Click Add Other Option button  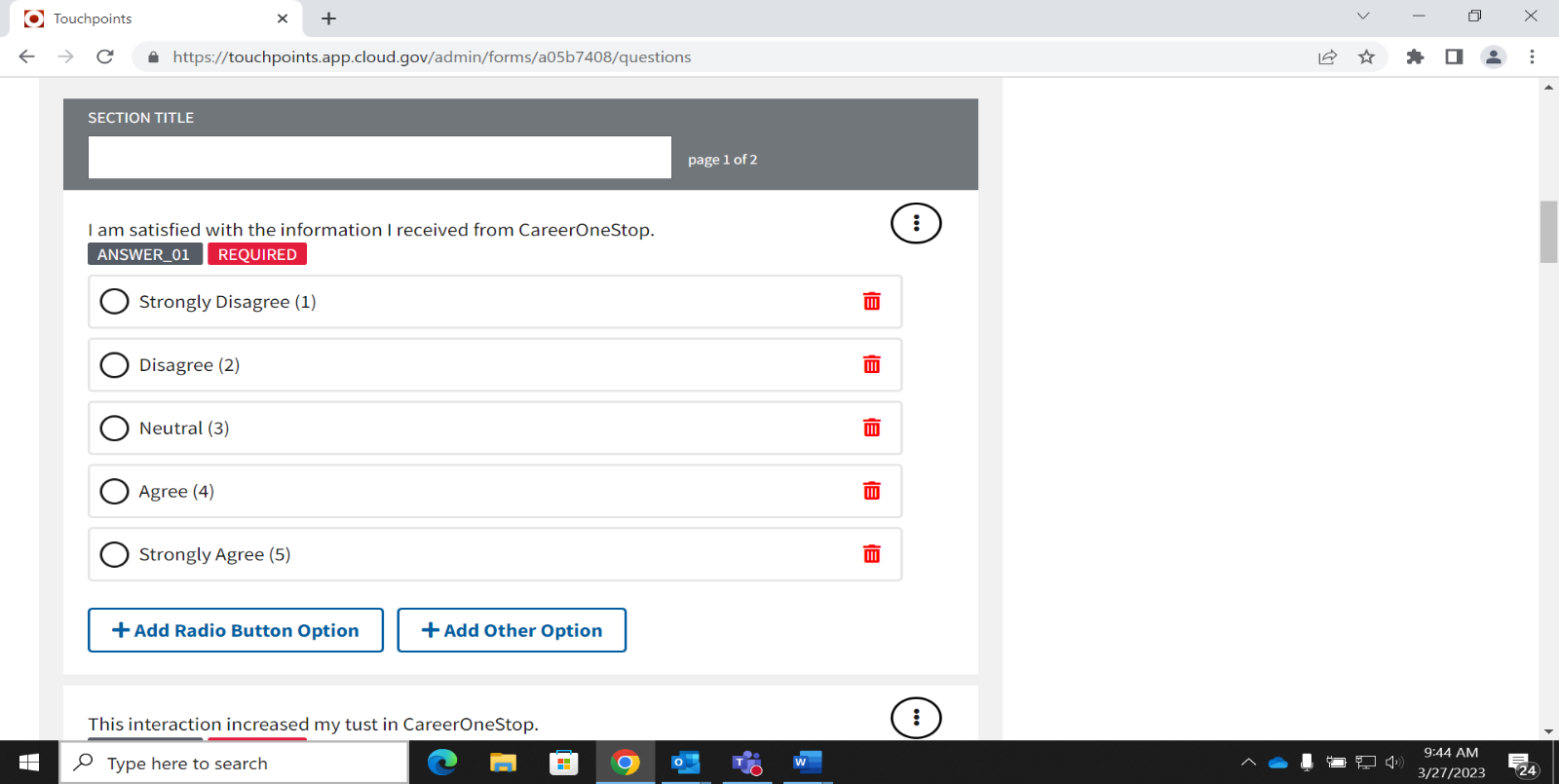512,630
